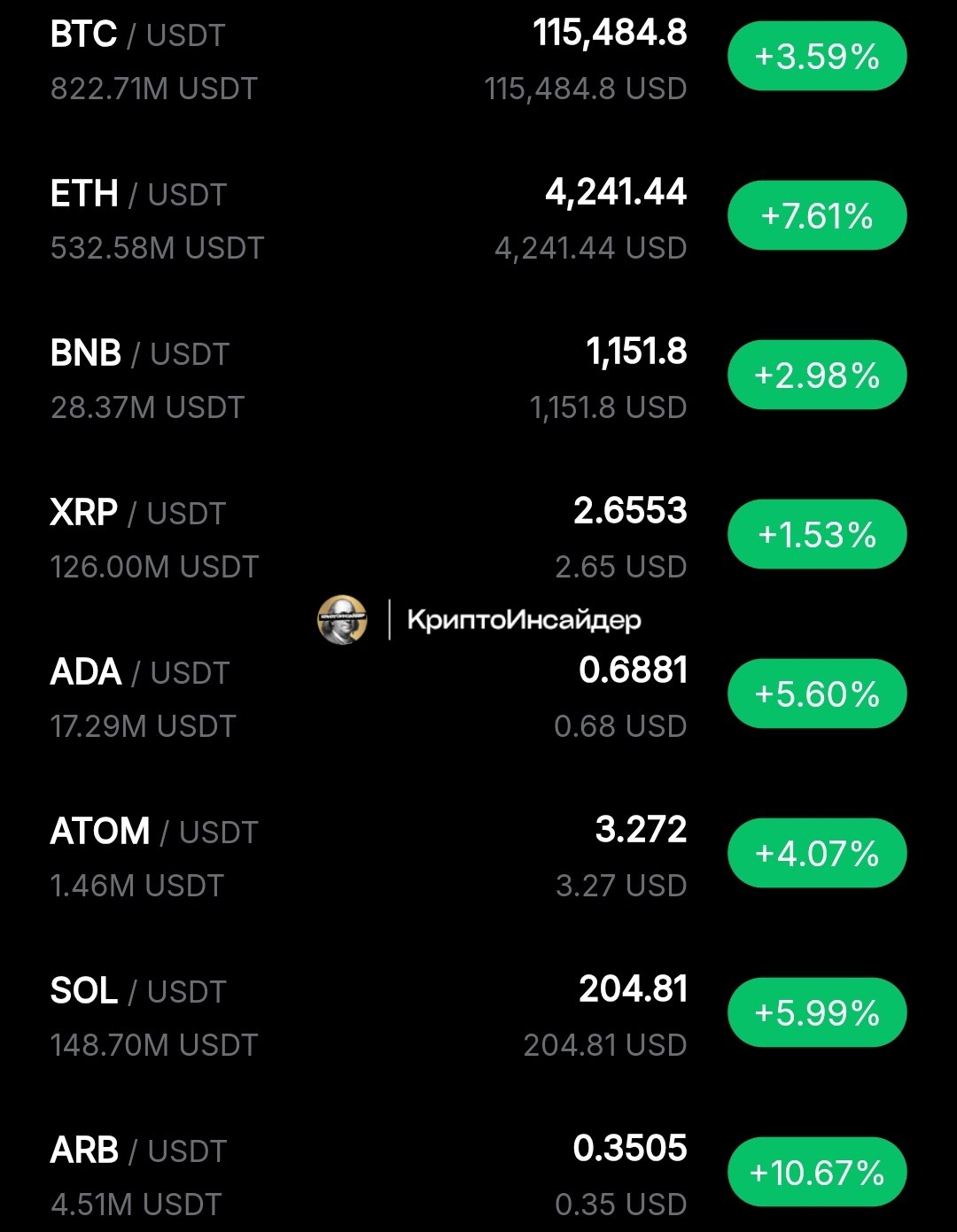Click the BTC price 115,484.8

coord(610,34)
